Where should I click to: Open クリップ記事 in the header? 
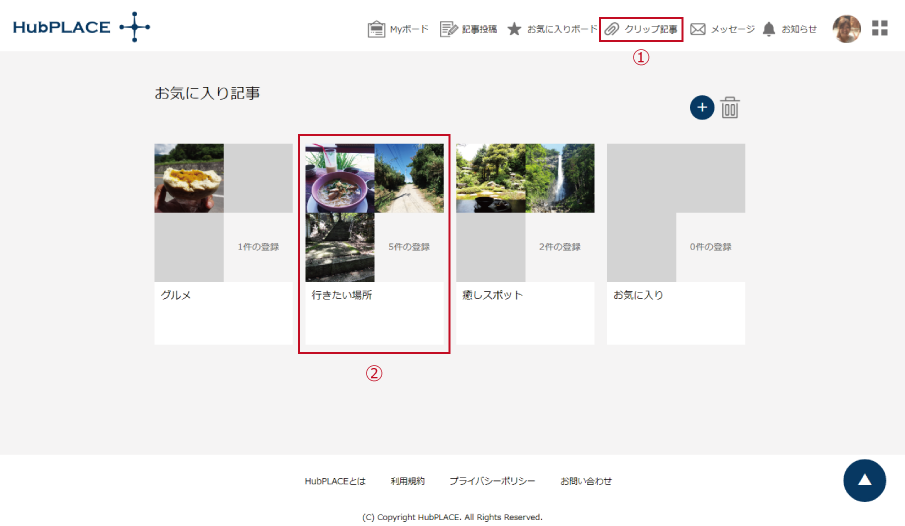[641, 29]
